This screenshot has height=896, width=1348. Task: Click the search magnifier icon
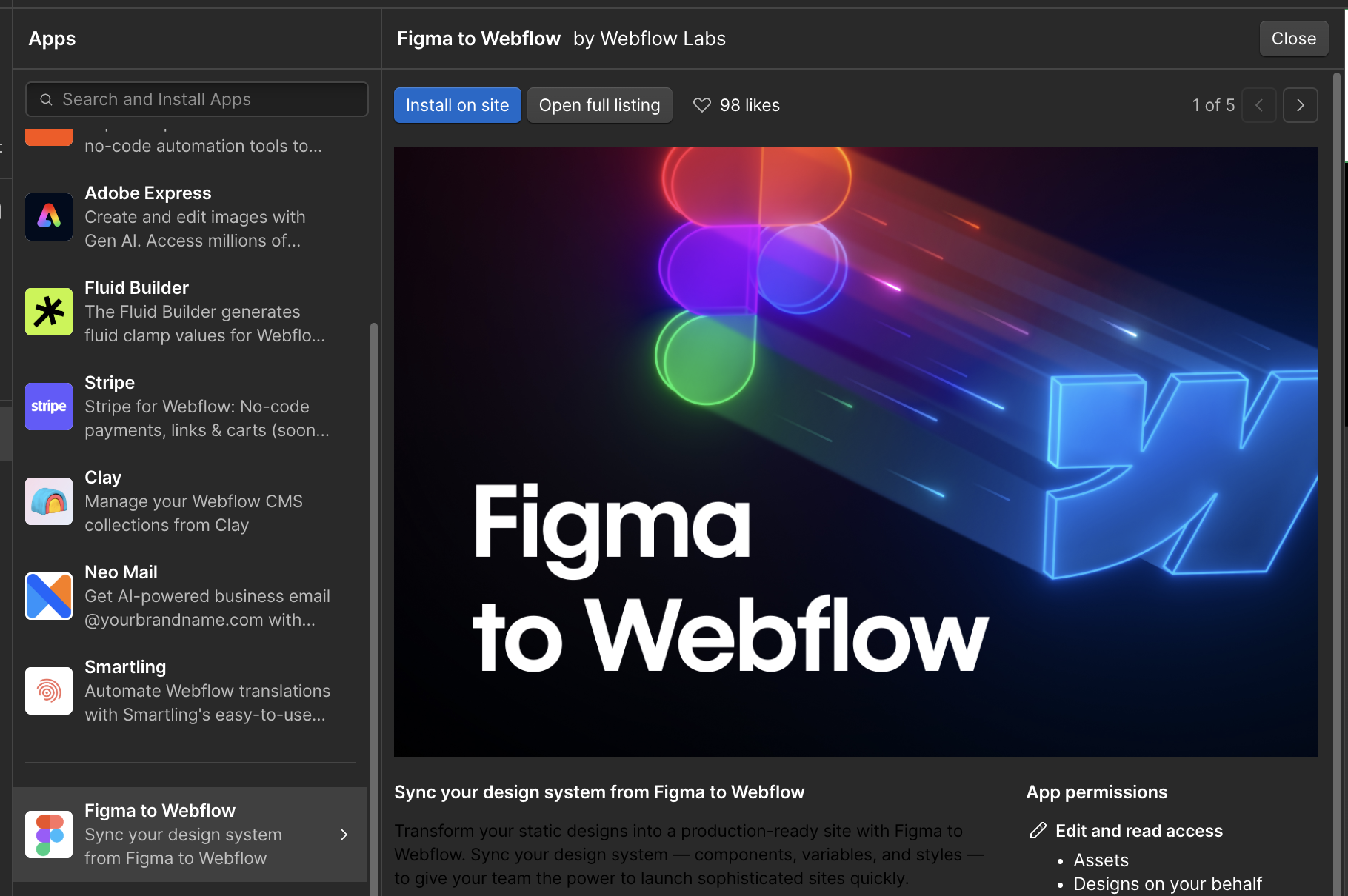coord(46,99)
